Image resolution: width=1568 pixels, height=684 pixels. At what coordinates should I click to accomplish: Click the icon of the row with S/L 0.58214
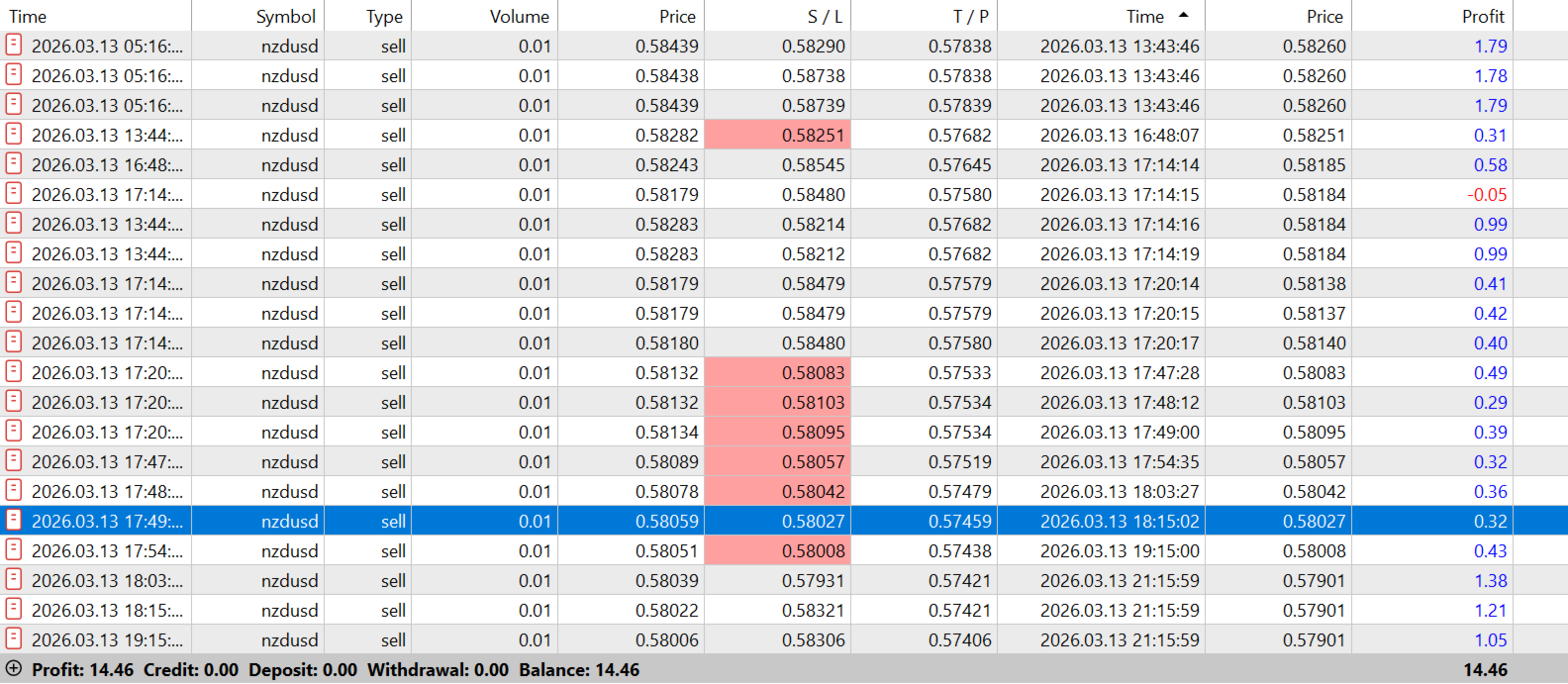click(x=14, y=223)
